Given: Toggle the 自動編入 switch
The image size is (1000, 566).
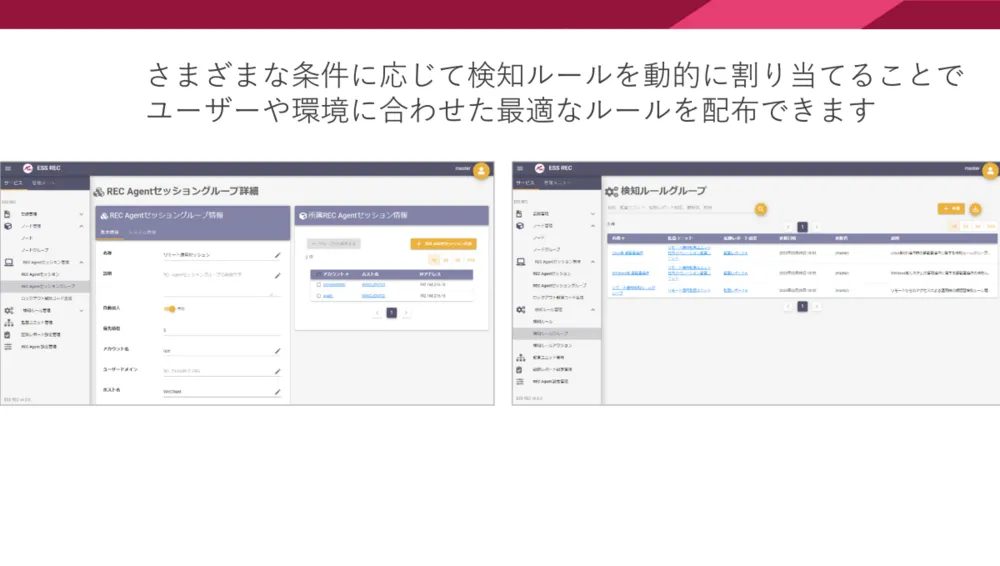Looking at the screenshot, I should (x=170, y=309).
